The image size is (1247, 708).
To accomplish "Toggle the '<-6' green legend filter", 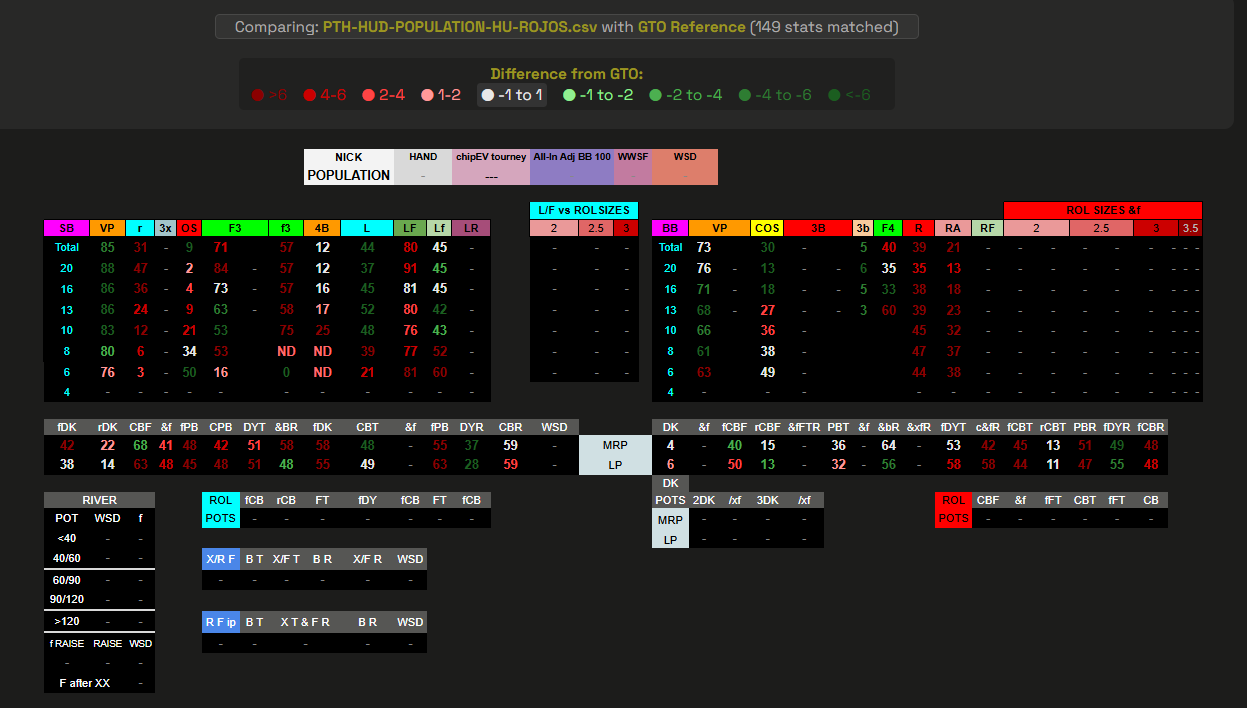I will pos(849,95).
